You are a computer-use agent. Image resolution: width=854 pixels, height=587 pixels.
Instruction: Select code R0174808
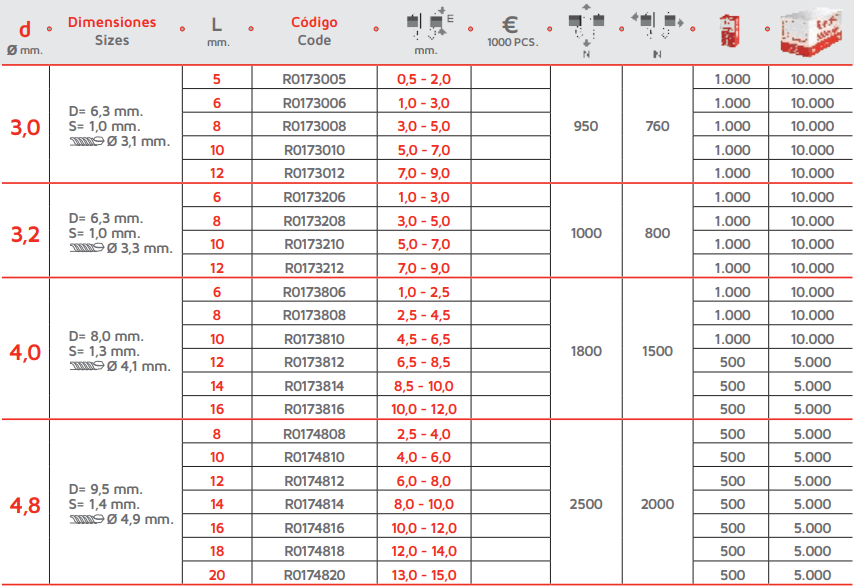314,434
